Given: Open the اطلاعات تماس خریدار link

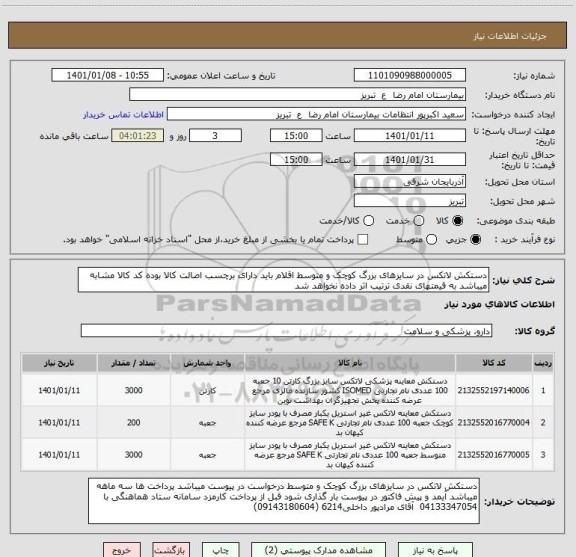Looking at the screenshot, I should (123, 115).
